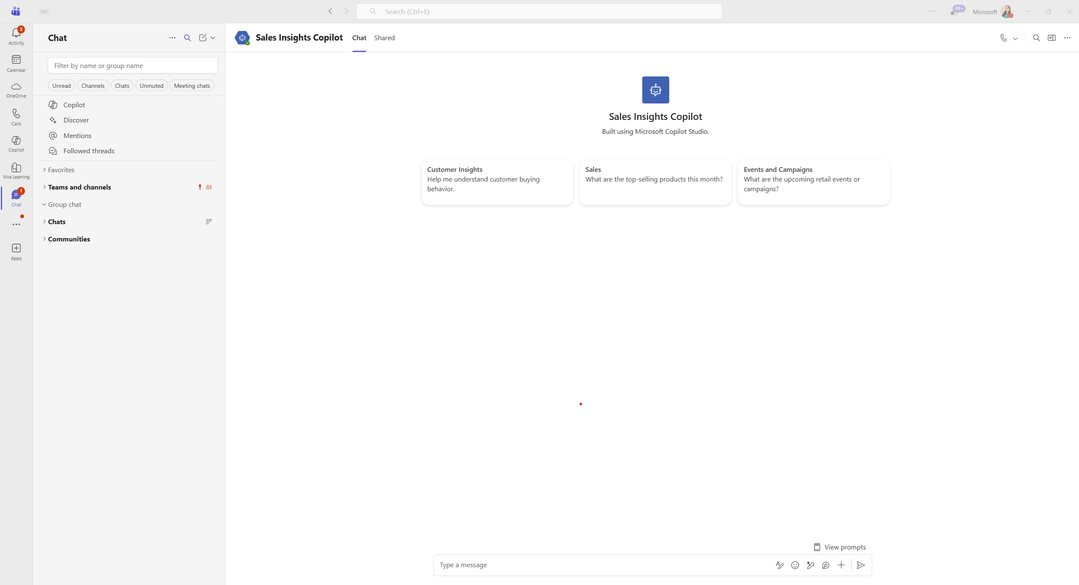Click the icon beside the Chats section
This screenshot has width=1079, height=585.
point(209,222)
